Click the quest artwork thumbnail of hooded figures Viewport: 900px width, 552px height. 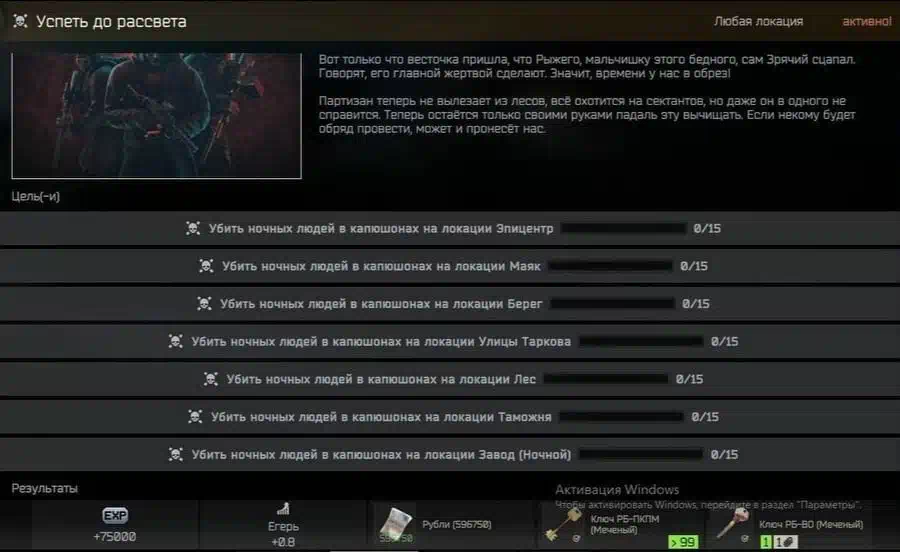[x=156, y=116]
